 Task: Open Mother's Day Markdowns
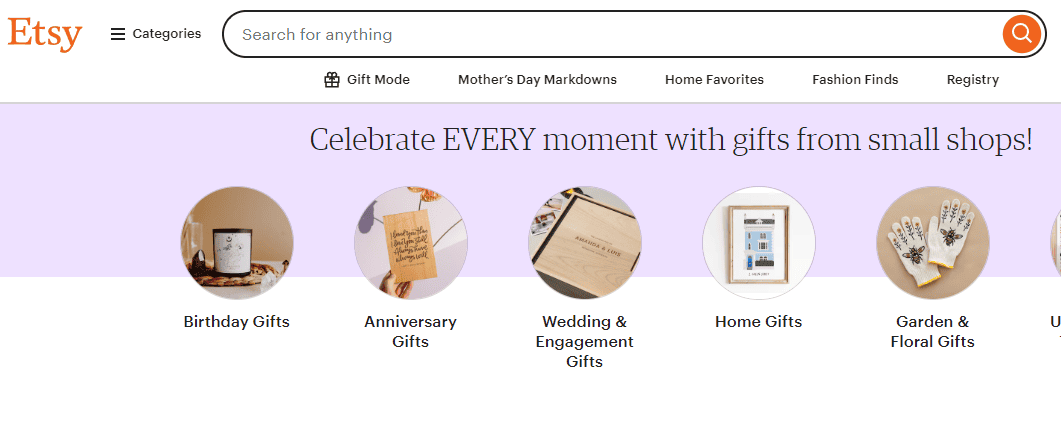537,80
